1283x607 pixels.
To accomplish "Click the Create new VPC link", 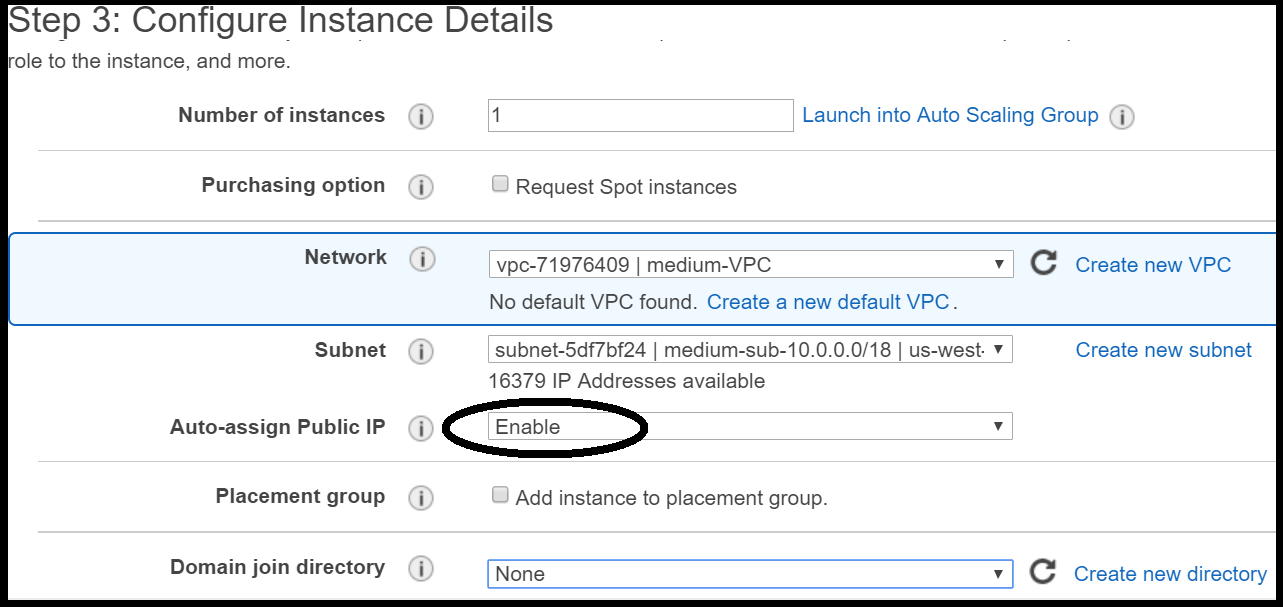I will [1153, 265].
